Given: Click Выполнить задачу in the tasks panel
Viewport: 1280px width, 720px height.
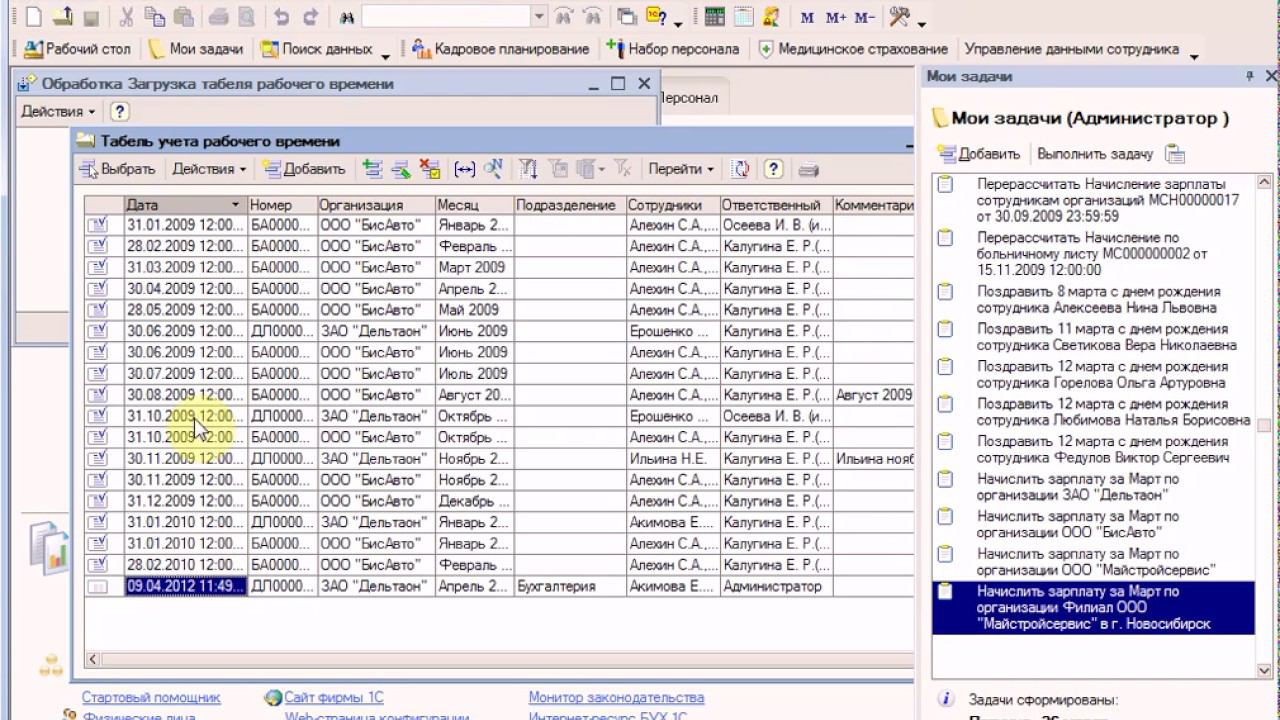Looking at the screenshot, I should (x=1095, y=154).
